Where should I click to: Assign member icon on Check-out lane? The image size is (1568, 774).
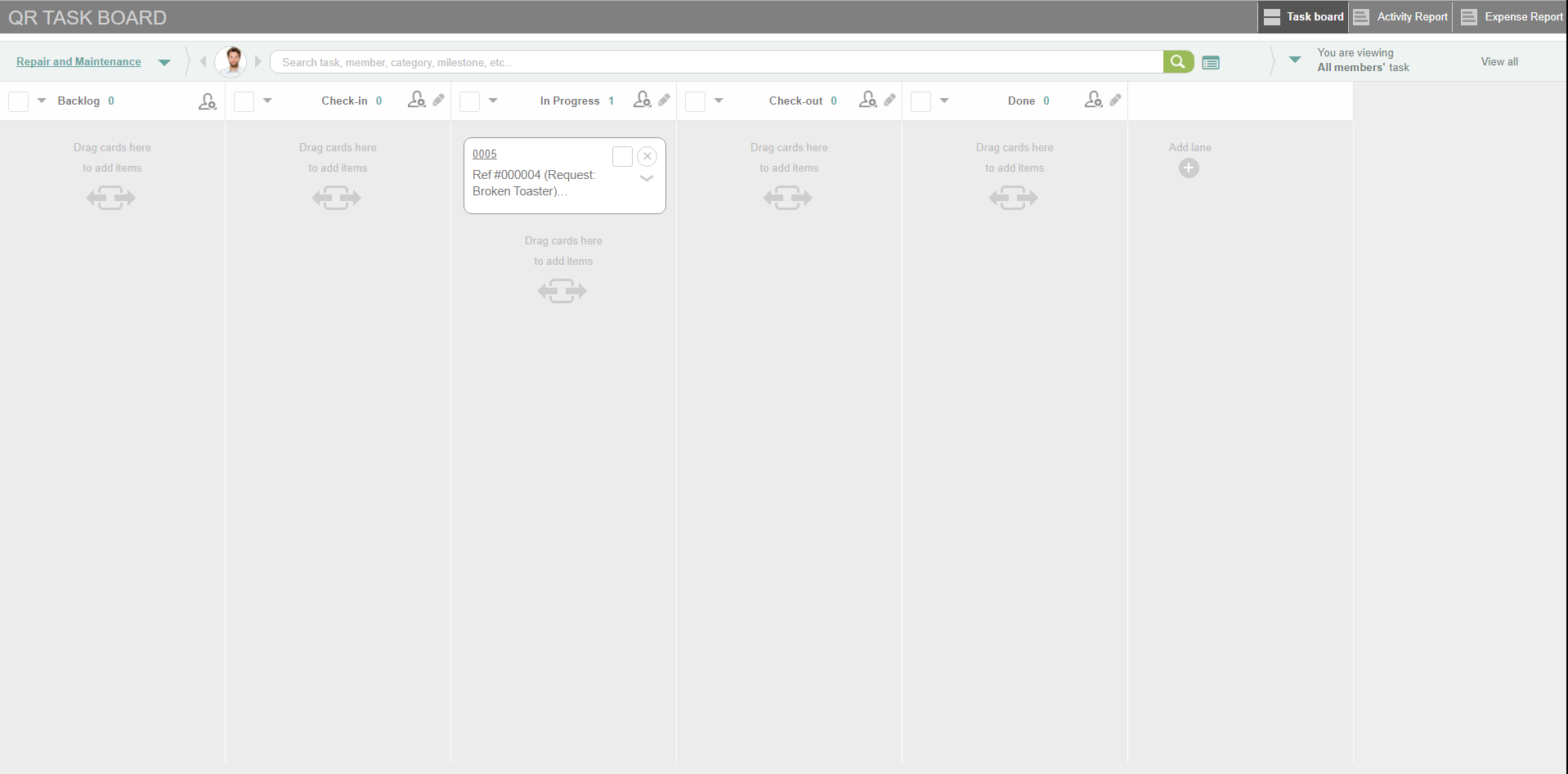(868, 100)
